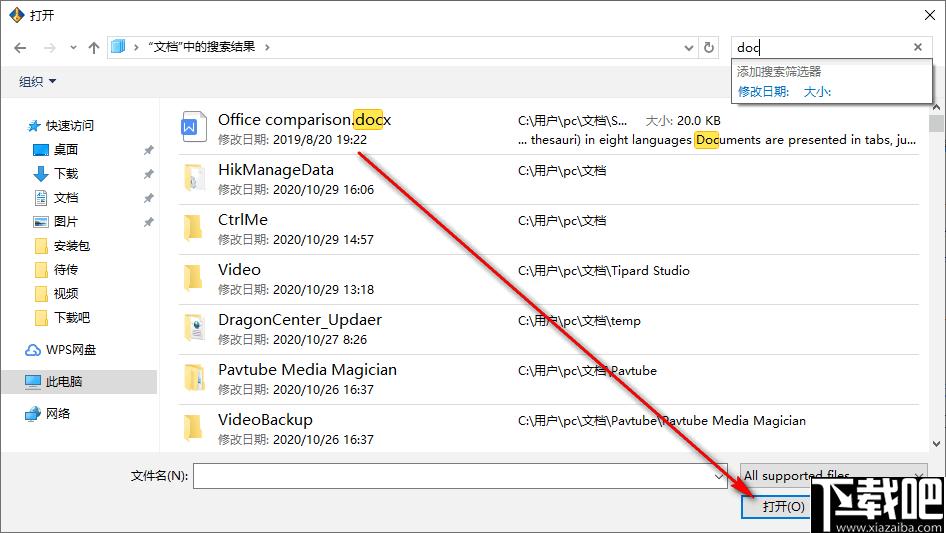Click the Office comparison.docx file name

[305, 120]
